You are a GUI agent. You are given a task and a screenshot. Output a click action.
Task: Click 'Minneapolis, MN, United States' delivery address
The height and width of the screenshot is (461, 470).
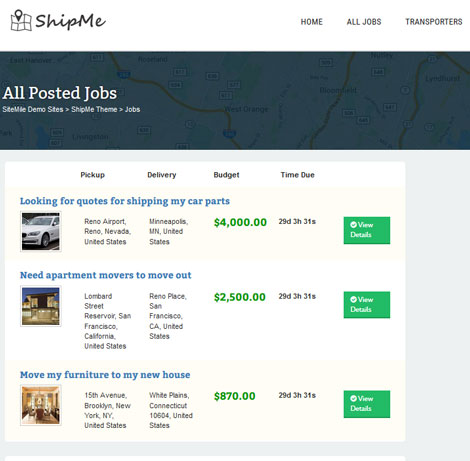tap(169, 231)
